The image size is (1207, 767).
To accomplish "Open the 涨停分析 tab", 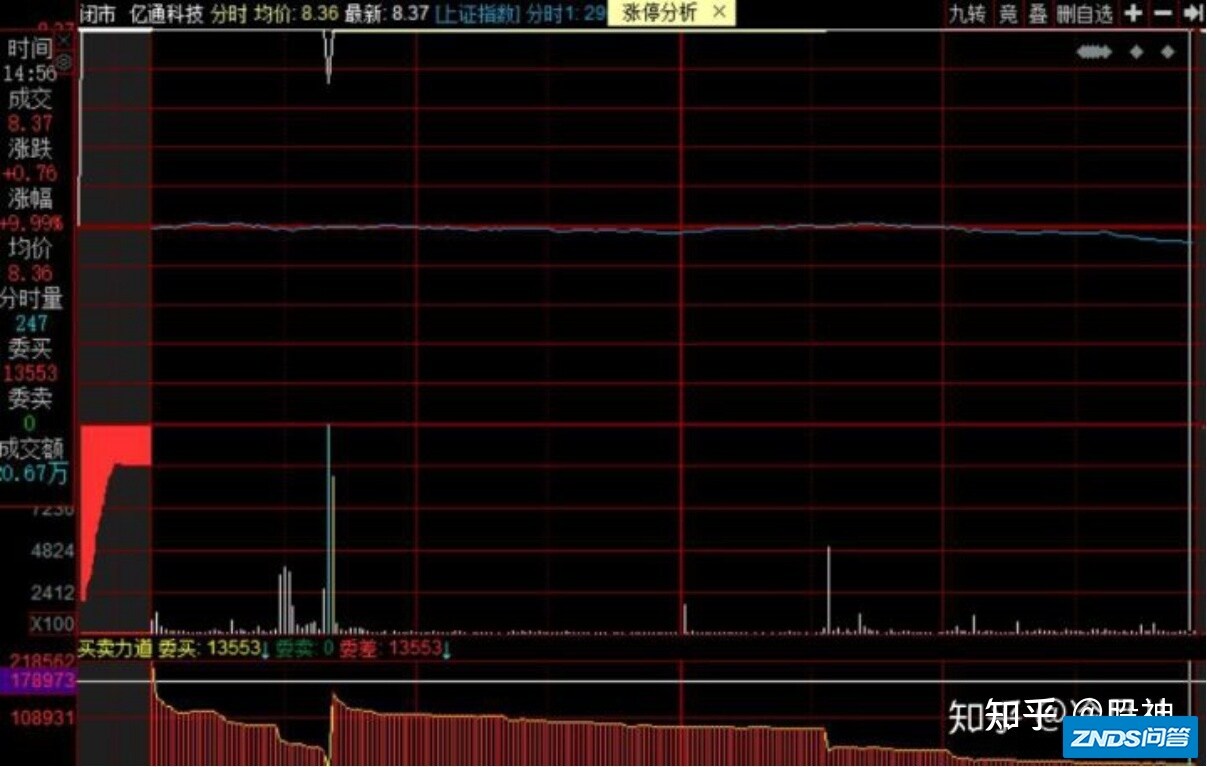I will pos(659,13).
